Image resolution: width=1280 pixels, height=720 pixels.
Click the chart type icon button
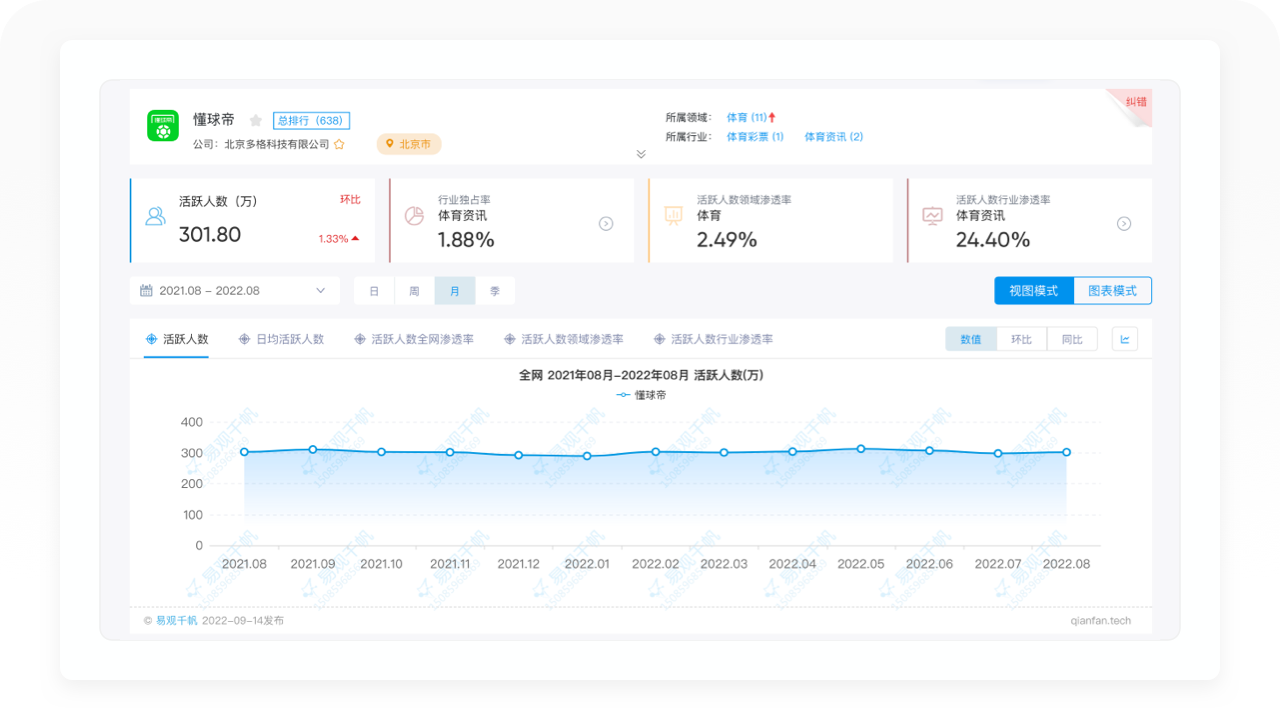click(x=1125, y=339)
